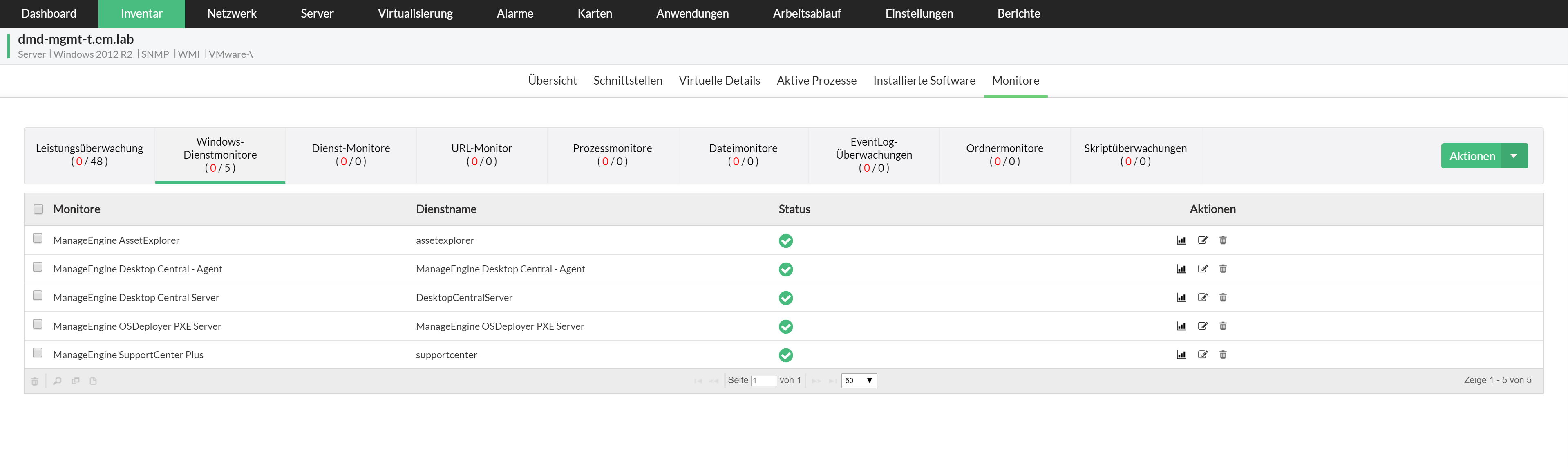
Task: Switch to the Aktive Prozesse tab
Action: [816, 81]
